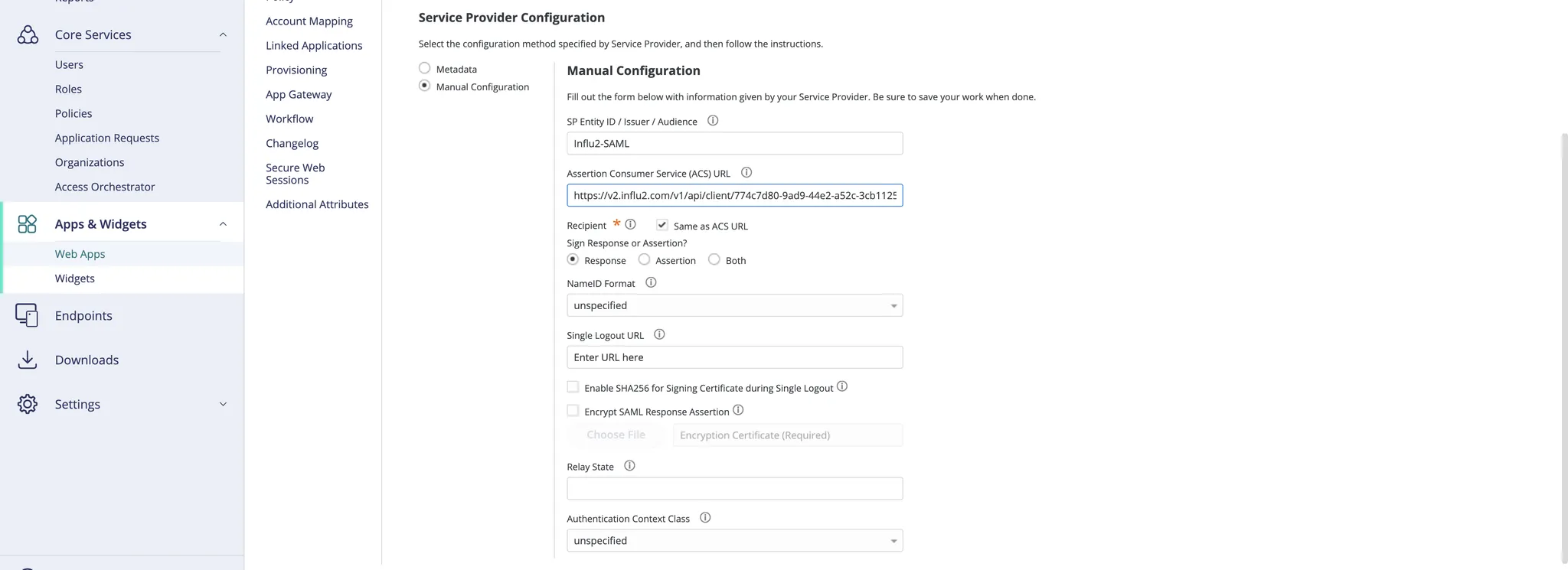The width and height of the screenshot is (1568, 570).
Task: Click the Relay State info icon
Action: (629, 465)
